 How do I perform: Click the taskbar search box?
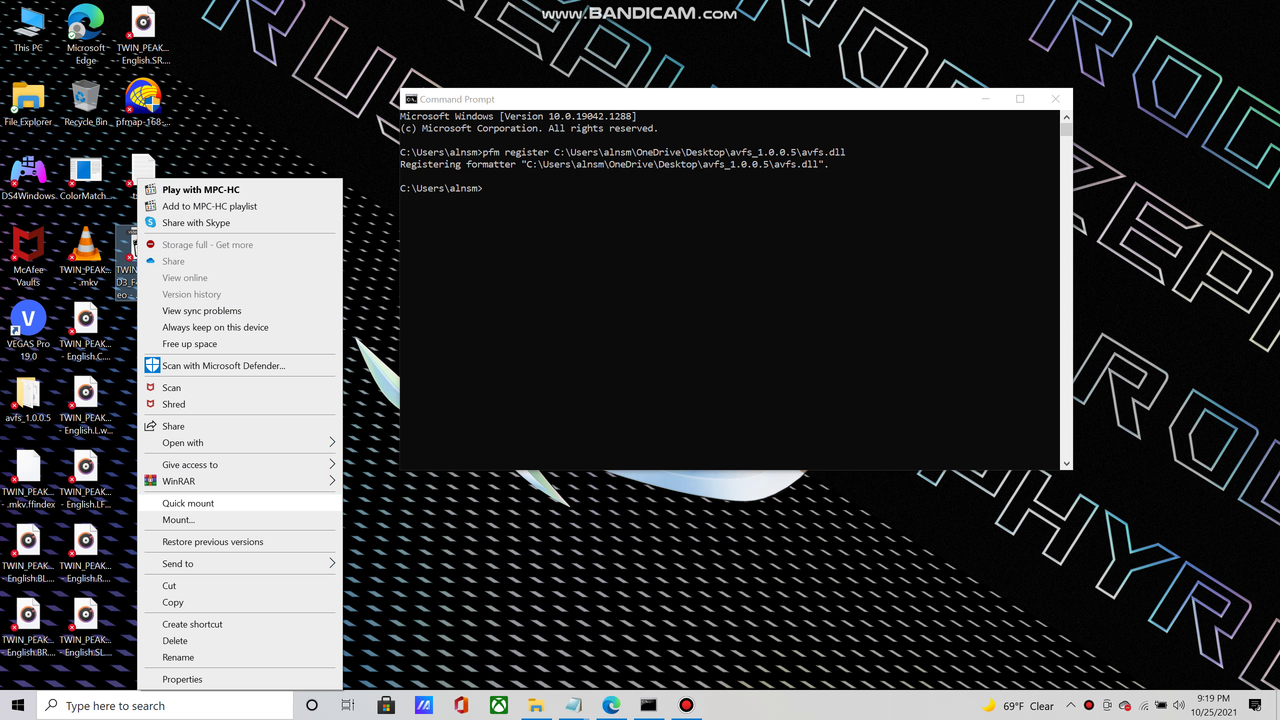point(165,705)
